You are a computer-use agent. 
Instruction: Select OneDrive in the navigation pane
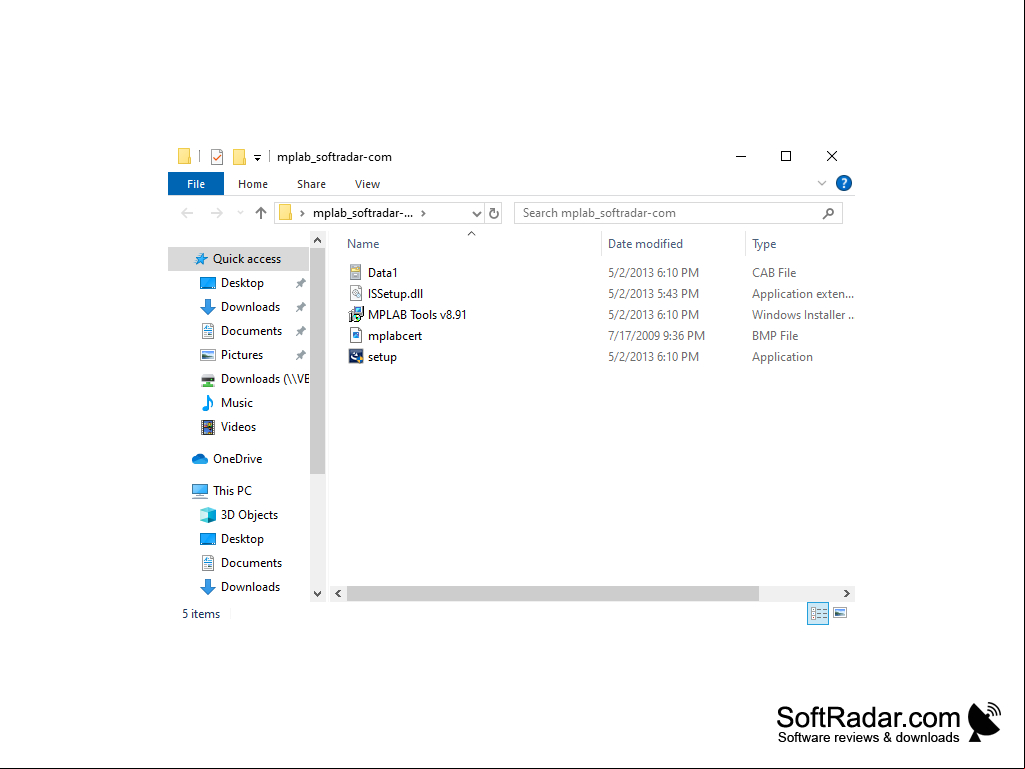click(237, 459)
